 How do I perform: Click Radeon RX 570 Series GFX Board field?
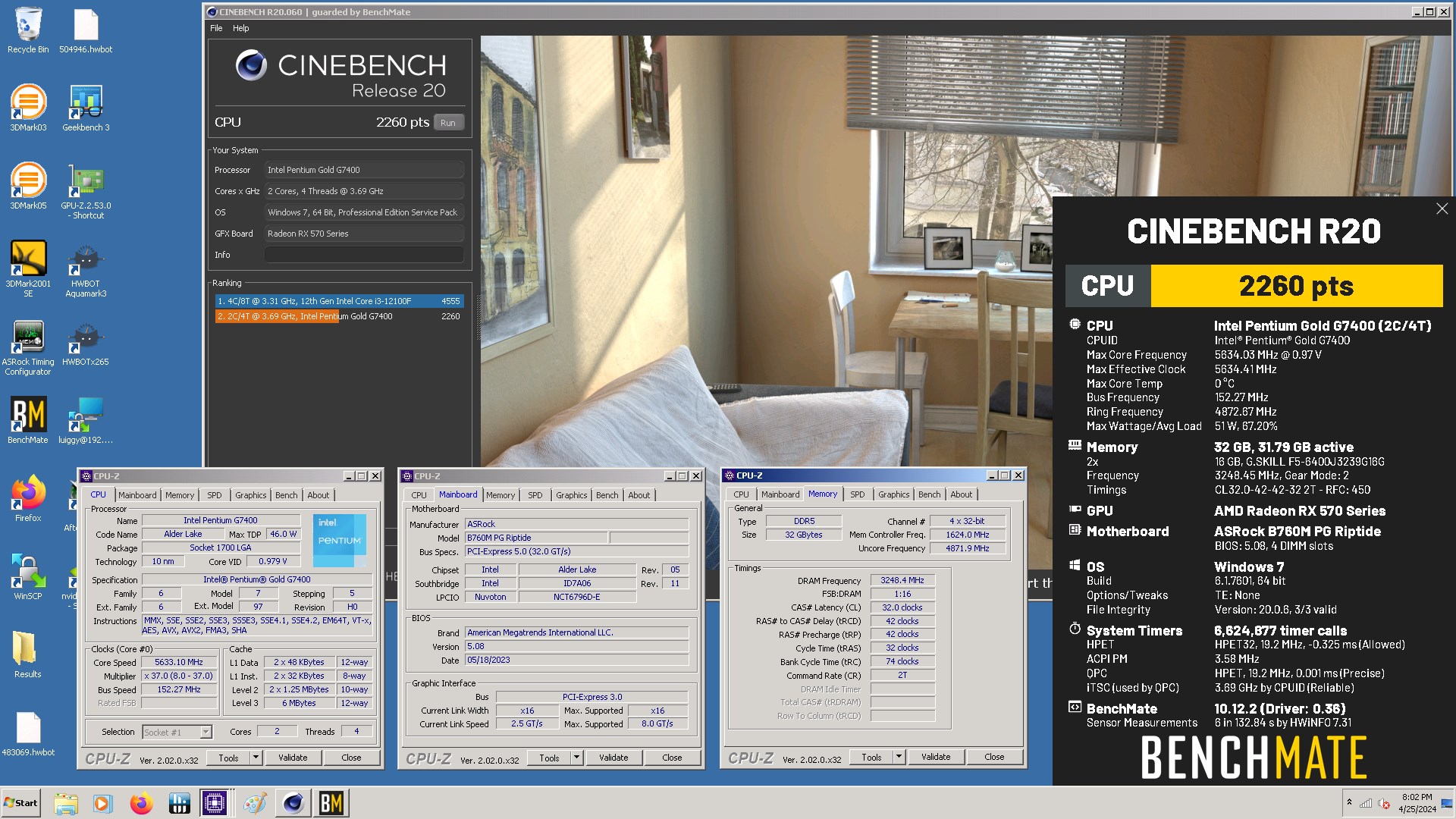364,234
